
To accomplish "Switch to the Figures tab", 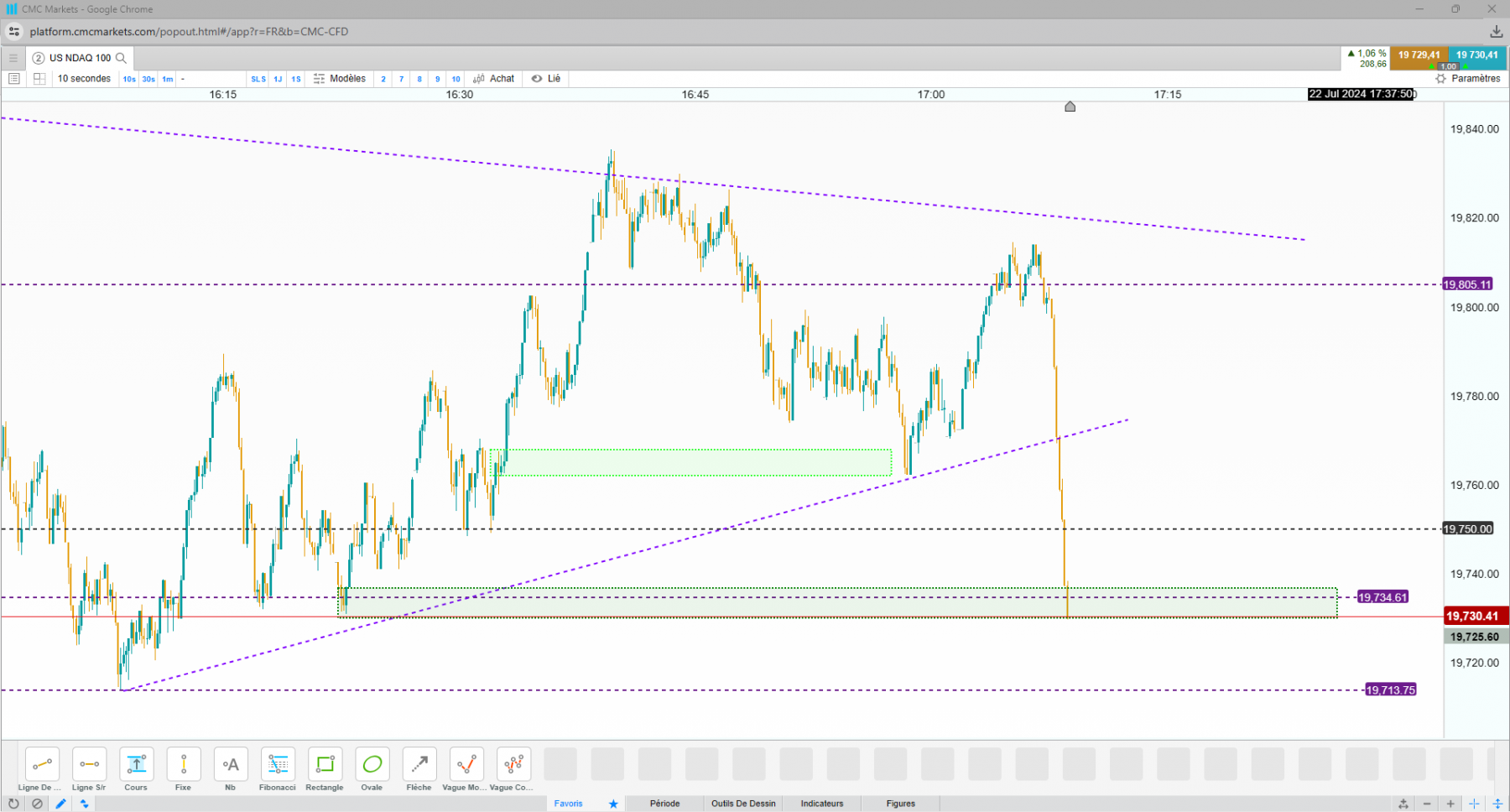I will click(x=901, y=804).
